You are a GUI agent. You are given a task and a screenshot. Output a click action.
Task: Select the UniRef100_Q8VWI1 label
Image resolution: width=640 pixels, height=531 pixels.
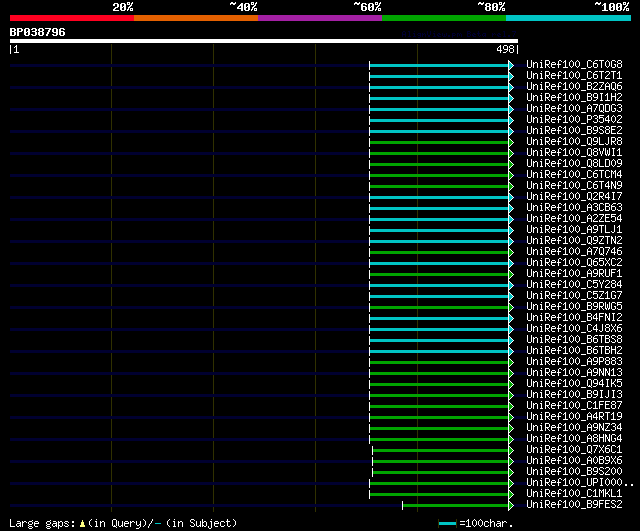click(574, 153)
